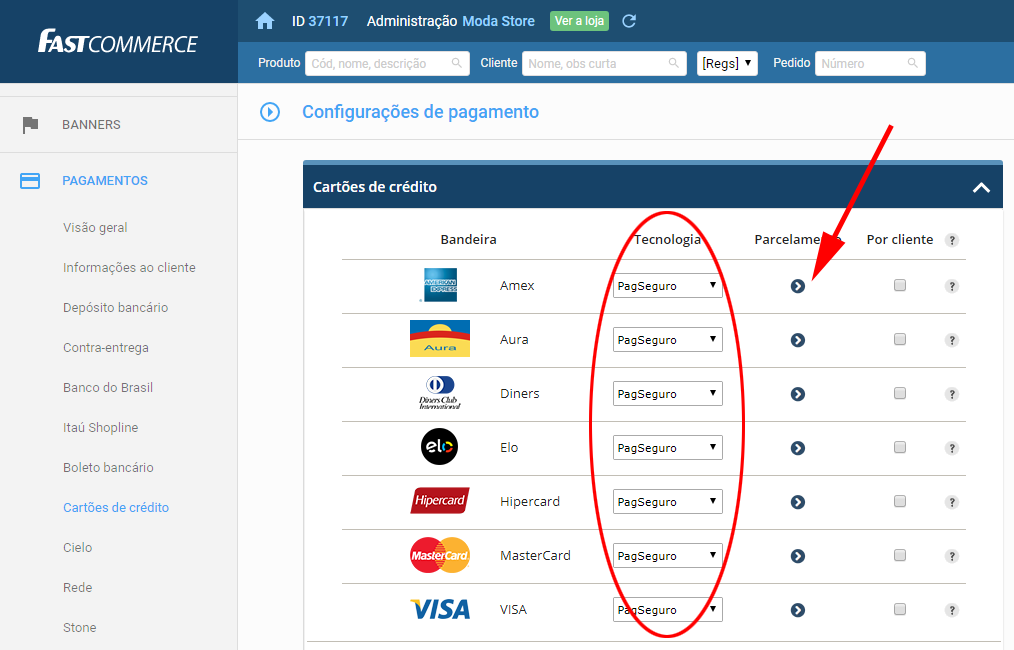Enable Por cliente checkbox for VISA
Viewport: 1014px width, 650px height.
[900, 609]
